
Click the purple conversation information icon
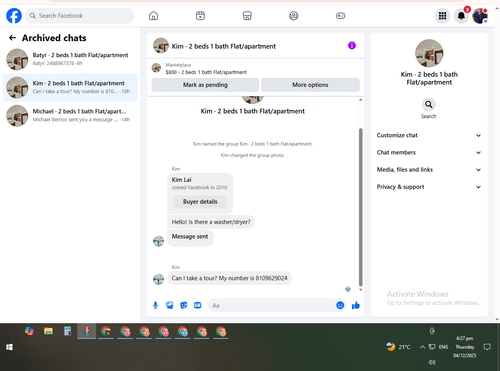352,45
